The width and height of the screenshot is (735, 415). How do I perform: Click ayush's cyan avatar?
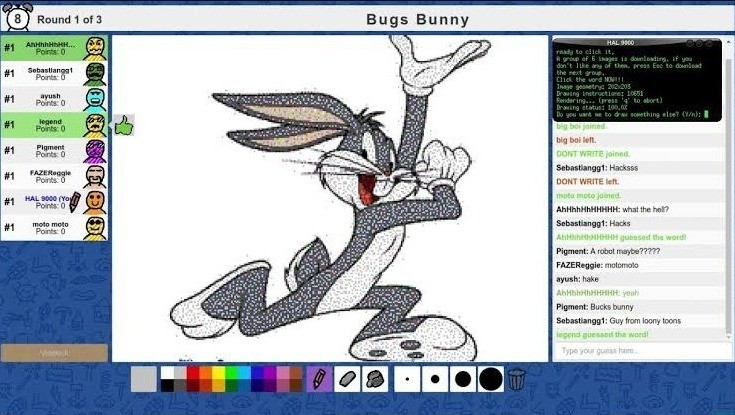coord(95,99)
